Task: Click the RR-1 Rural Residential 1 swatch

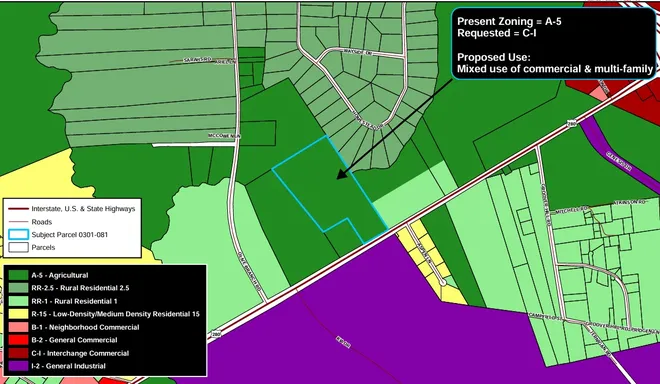Action: (18, 301)
